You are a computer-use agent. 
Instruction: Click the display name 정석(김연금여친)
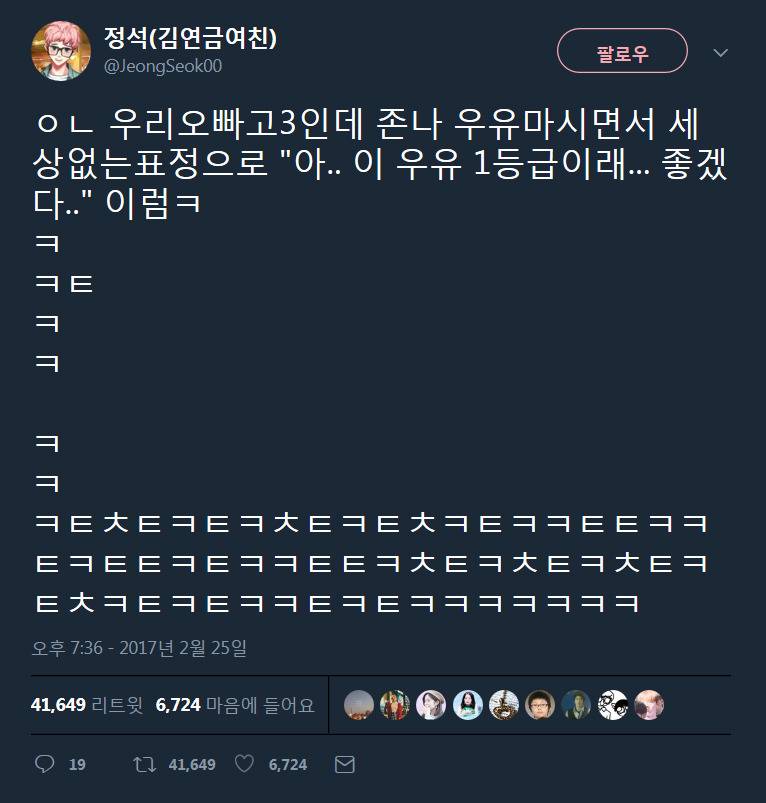(190, 38)
